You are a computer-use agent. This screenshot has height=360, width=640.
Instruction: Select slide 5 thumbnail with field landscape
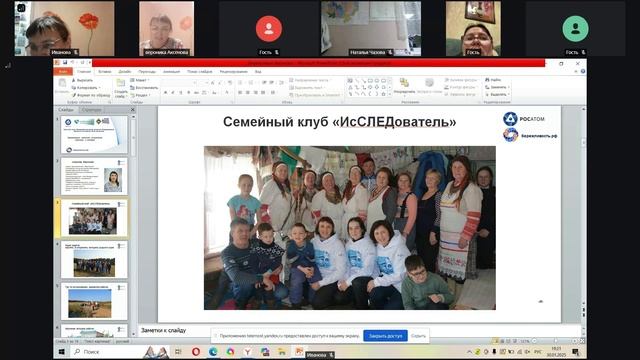coord(94,302)
